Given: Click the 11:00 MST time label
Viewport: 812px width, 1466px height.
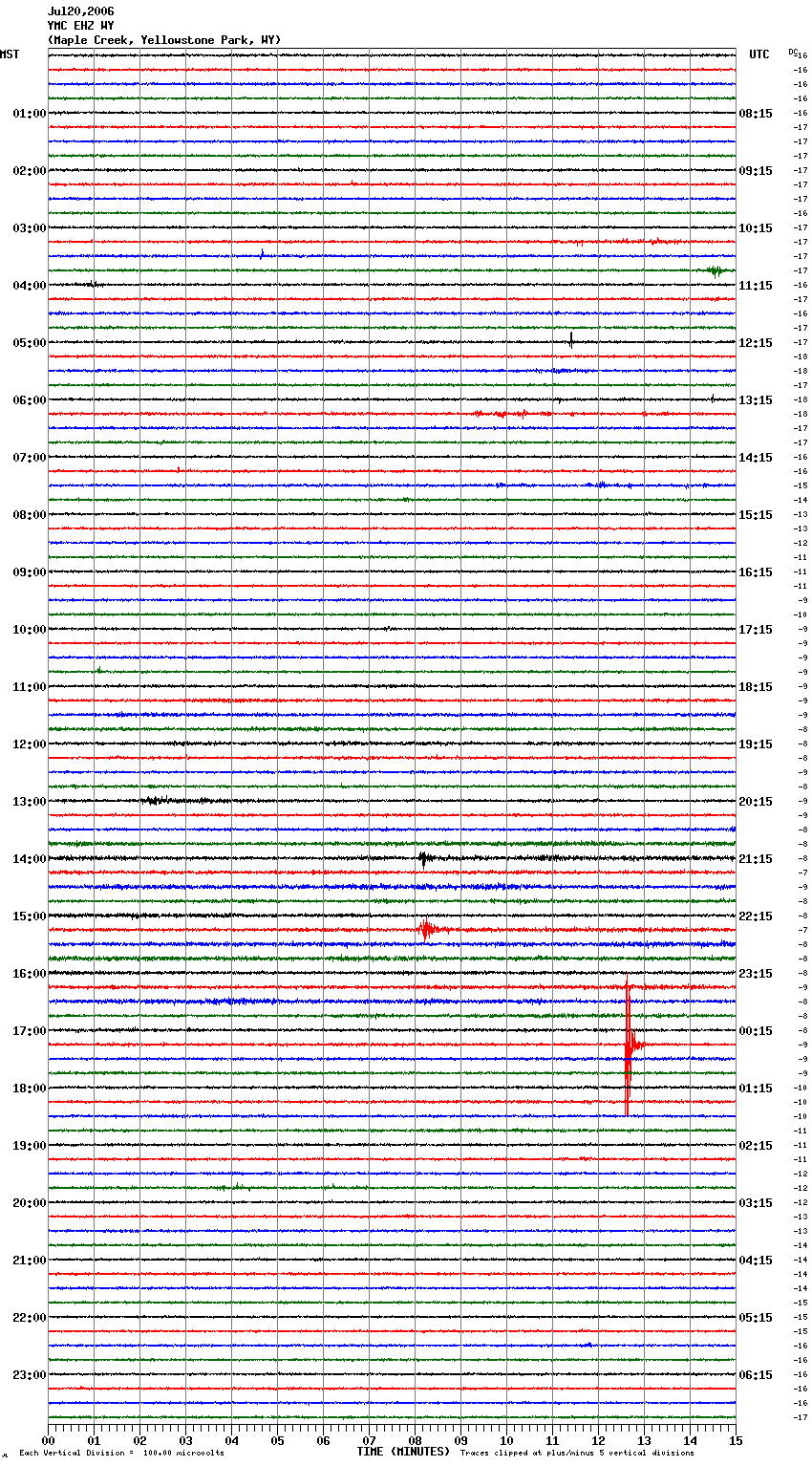Looking at the screenshot, I should (30, 687).
